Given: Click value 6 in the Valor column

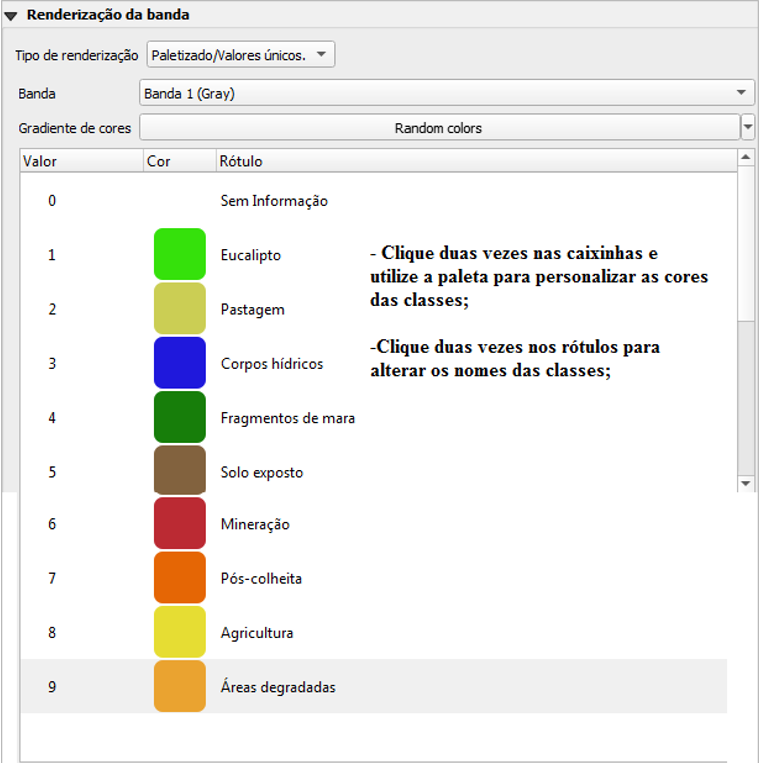Looking at the screenshot, I should click(52, 524).
